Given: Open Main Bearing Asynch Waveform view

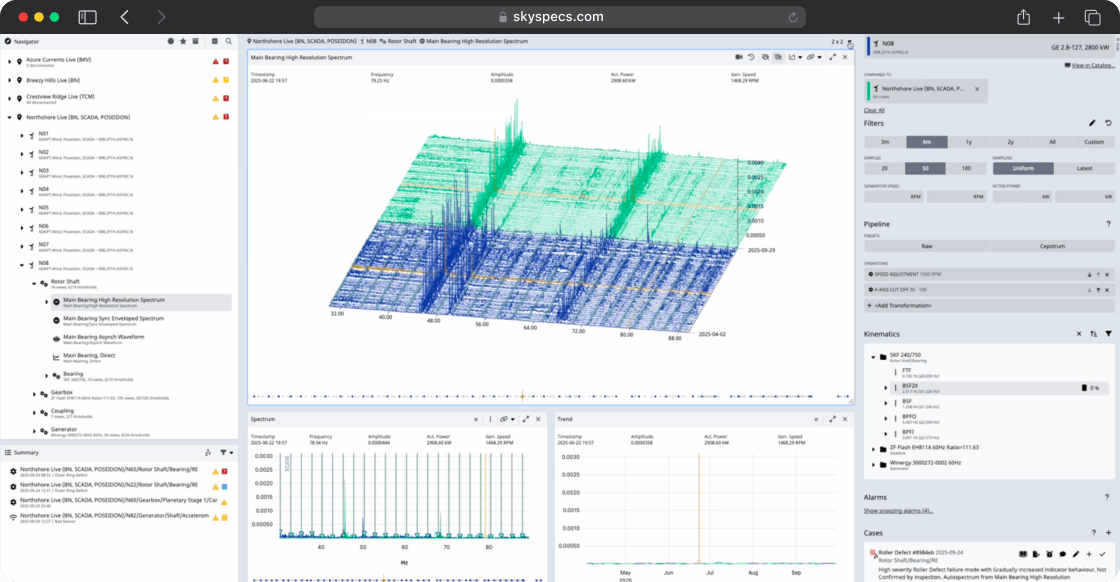Looking at the screenshot, I should click(104, 339).
